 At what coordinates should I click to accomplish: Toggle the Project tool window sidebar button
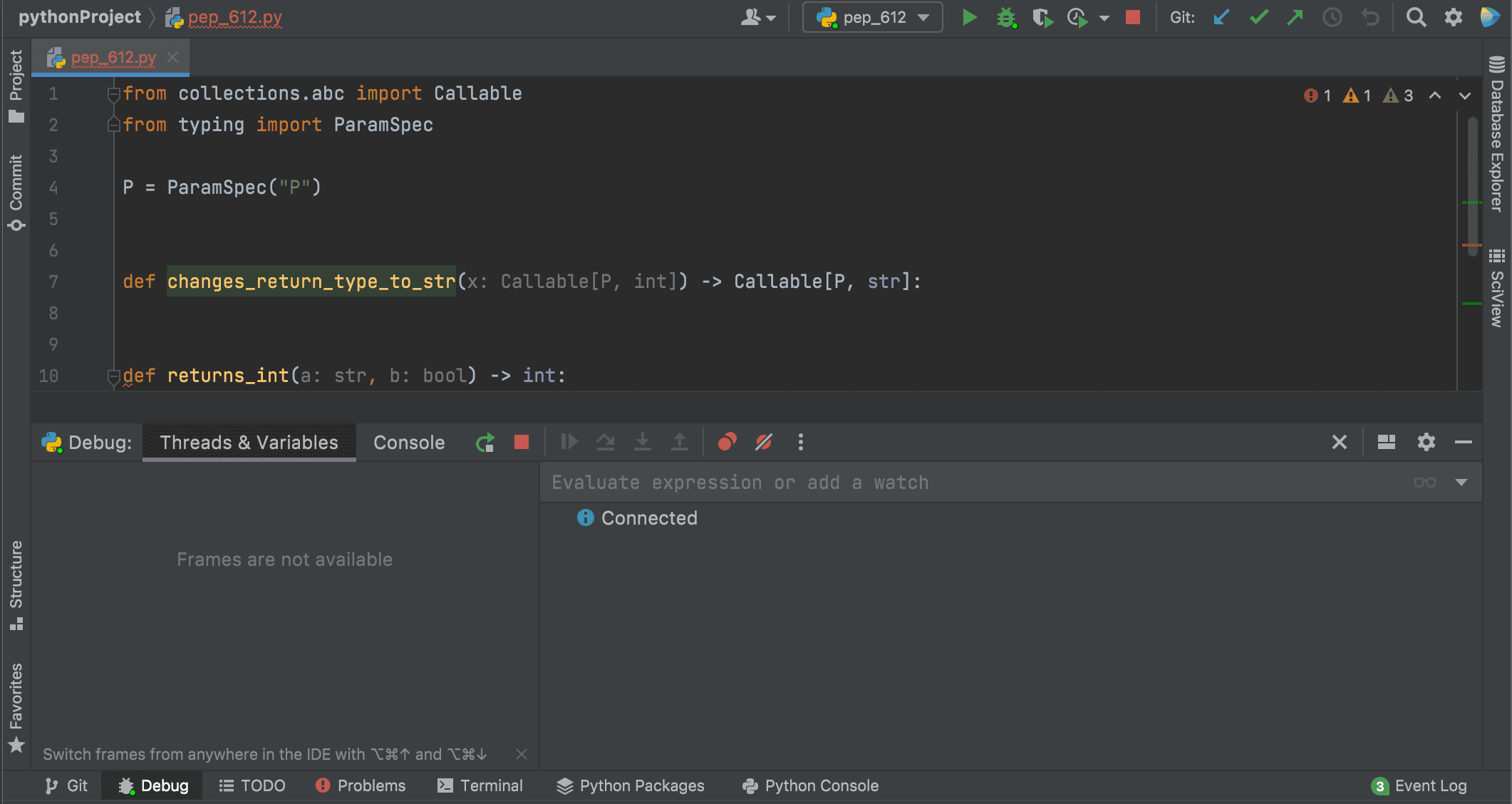click(x=16, y=86)
